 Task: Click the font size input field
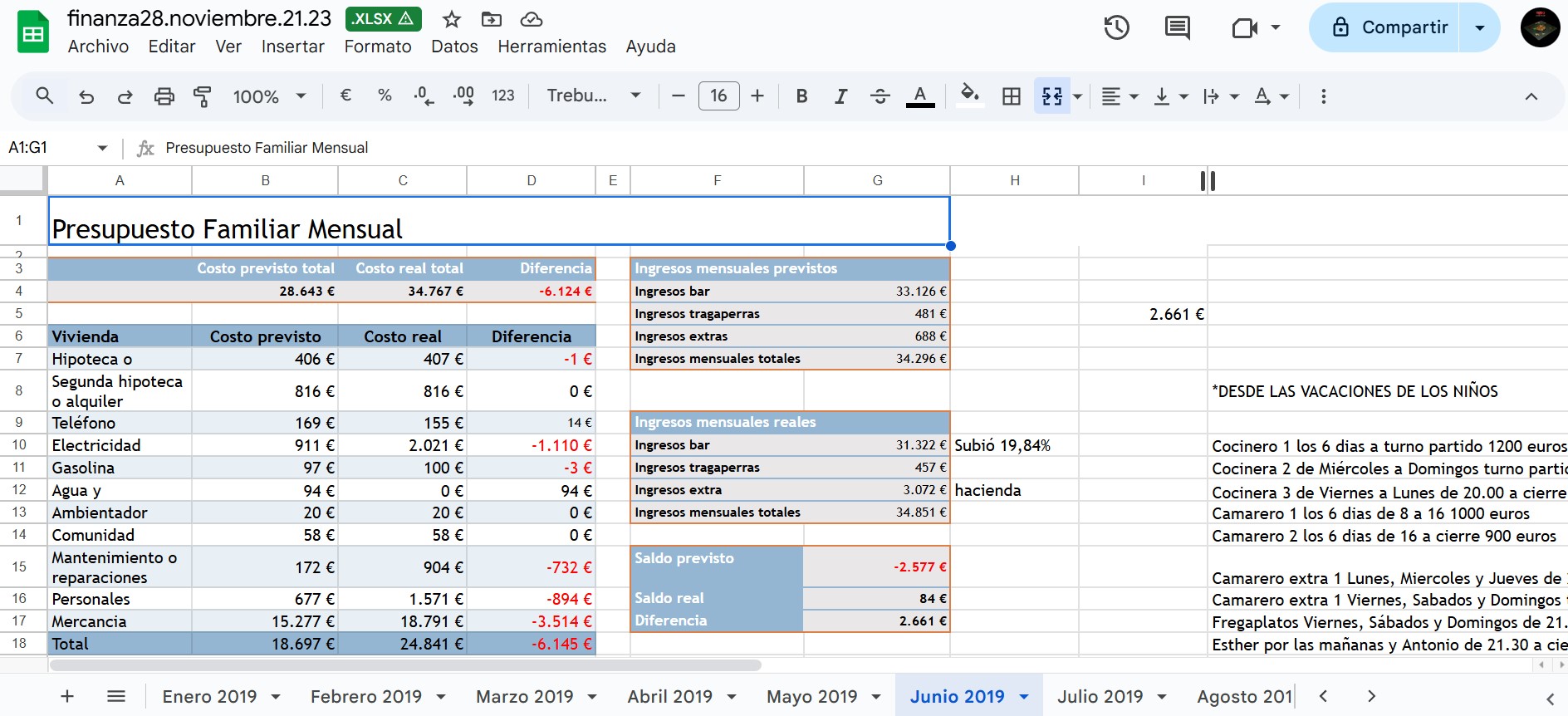(718, 96)
